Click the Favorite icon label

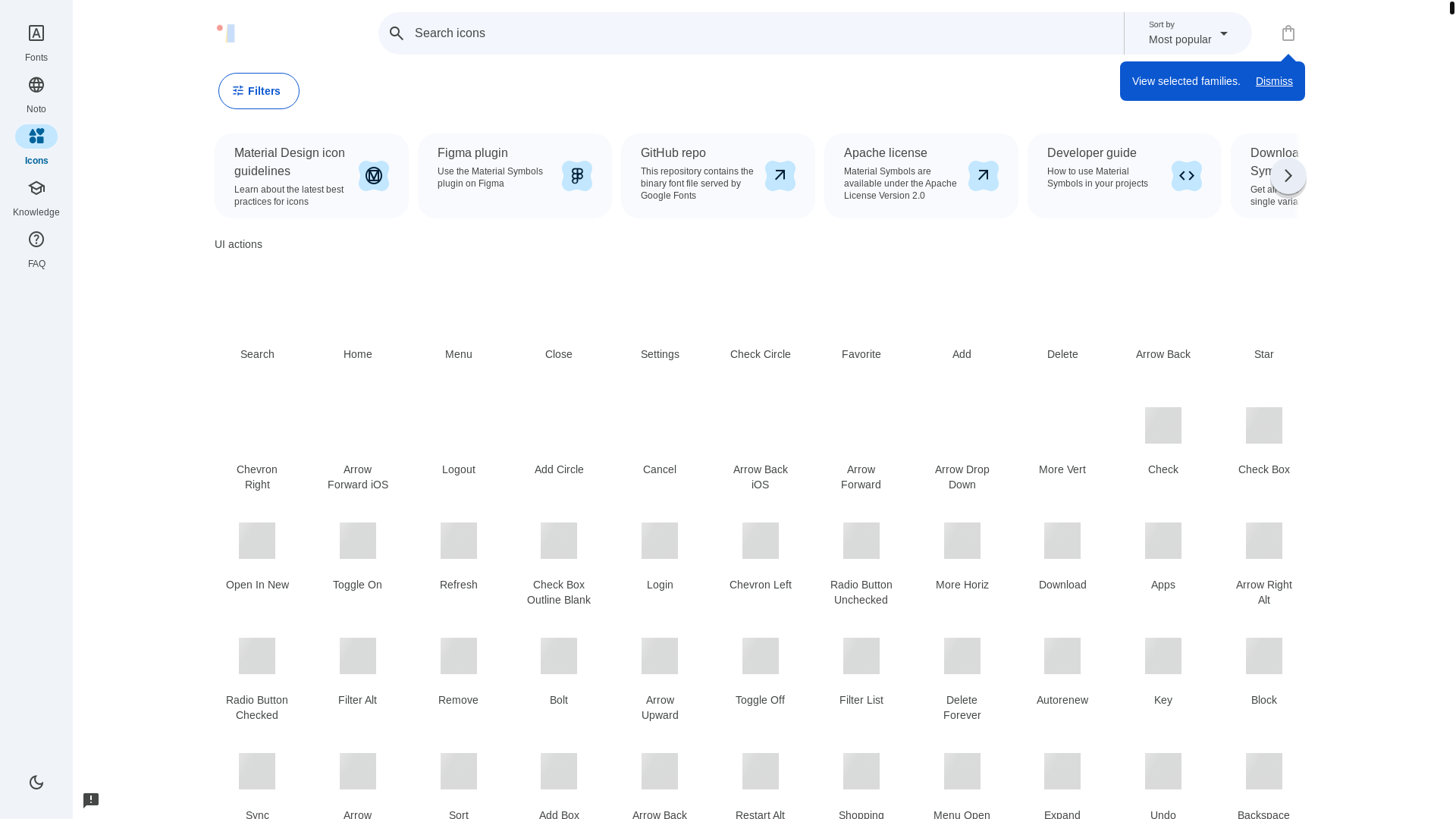[x=861, y=354]
